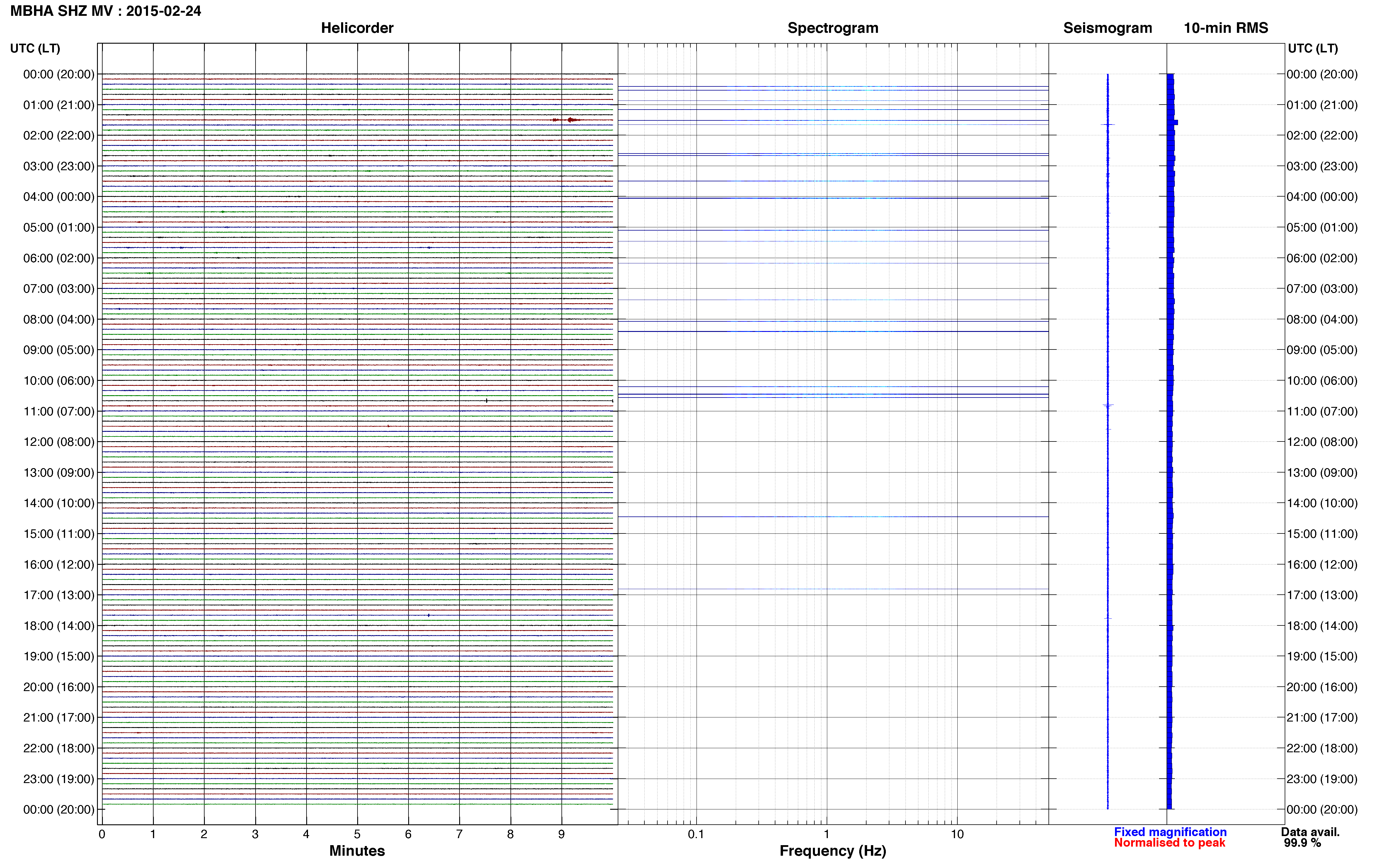Click the 0.1 tick on the frequency axis
The height and width of the screenshot is (868, 1389).
tap(696, 834)
